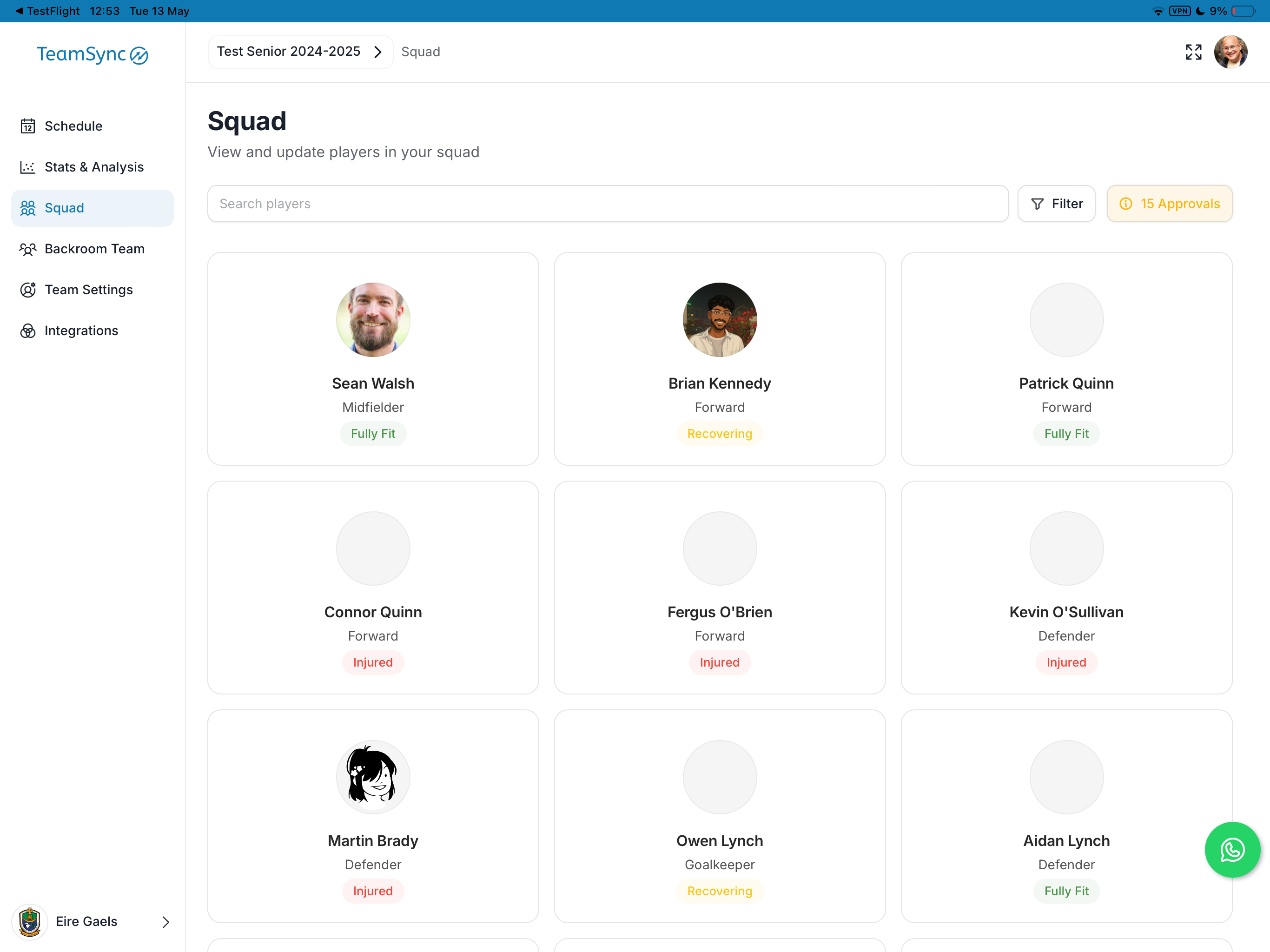Click the Integrations icon

27,331
